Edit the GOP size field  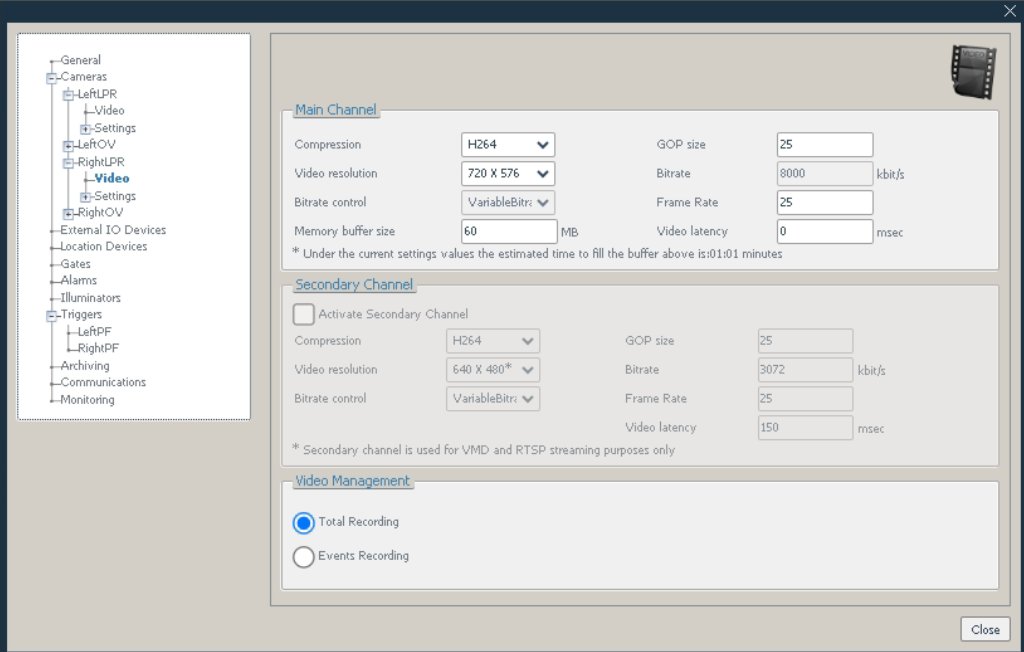[x=824, y=143]
